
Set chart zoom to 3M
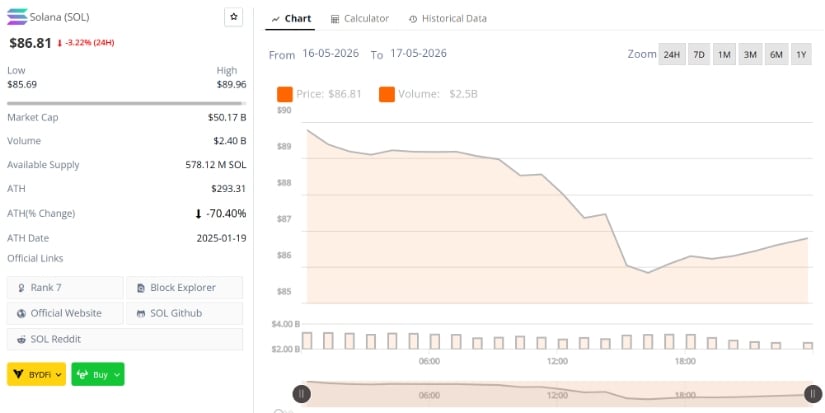[750, 54]
